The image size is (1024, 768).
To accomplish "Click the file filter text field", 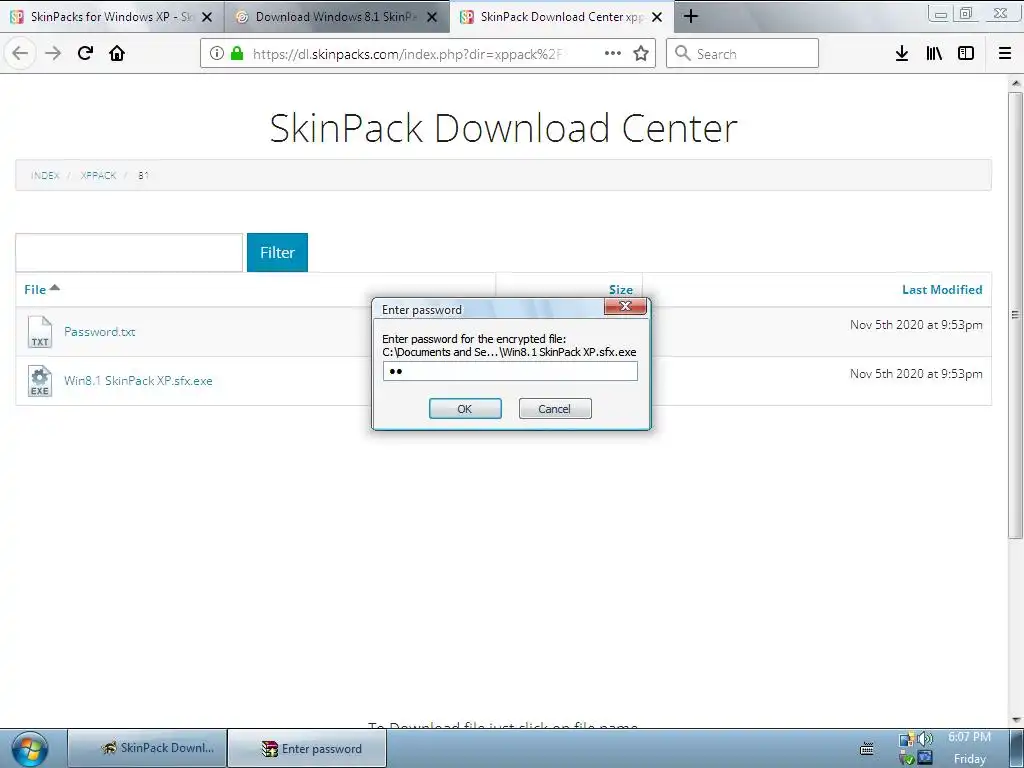I will point(129,252).
